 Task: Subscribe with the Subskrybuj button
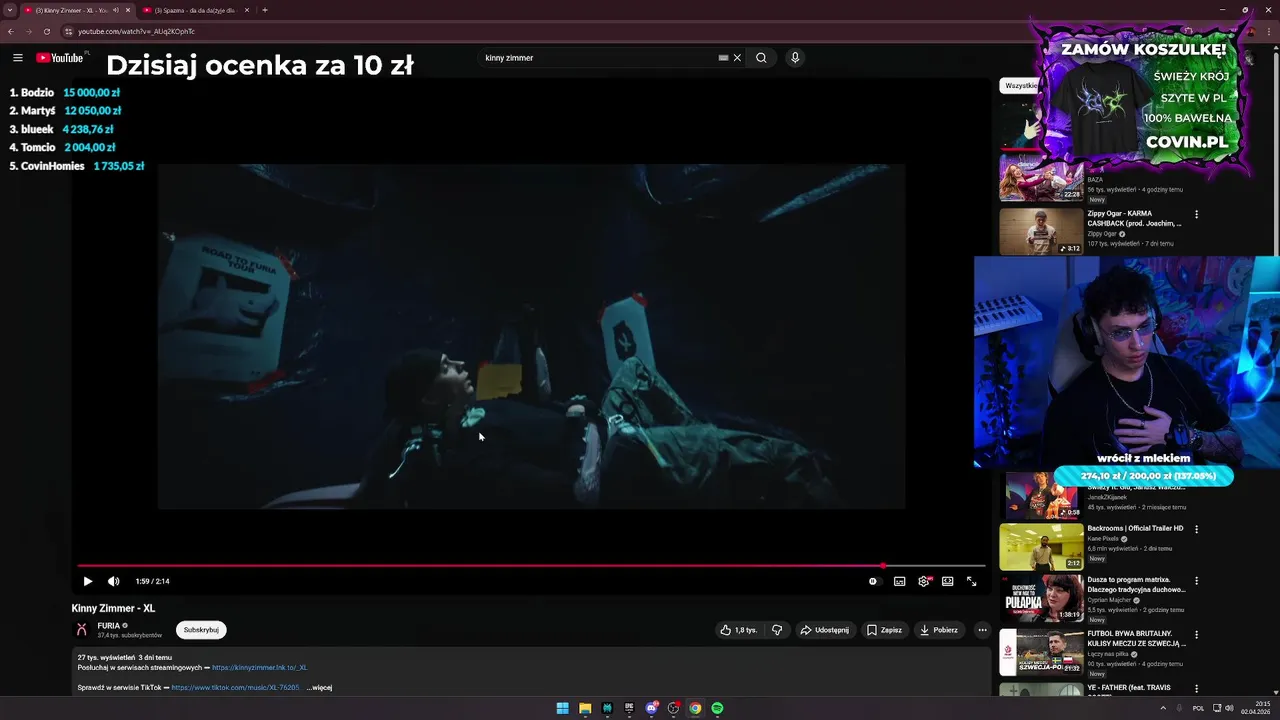pos(201,630)
